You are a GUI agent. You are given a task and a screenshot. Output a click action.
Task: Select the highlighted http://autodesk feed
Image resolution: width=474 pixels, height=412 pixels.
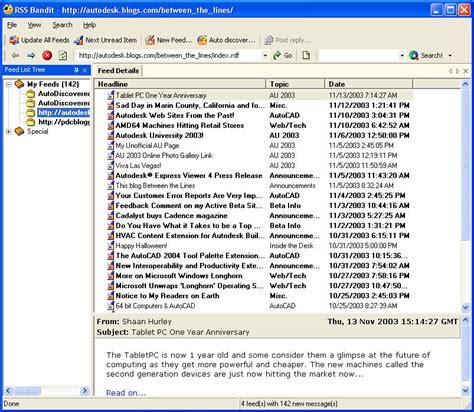64,112
